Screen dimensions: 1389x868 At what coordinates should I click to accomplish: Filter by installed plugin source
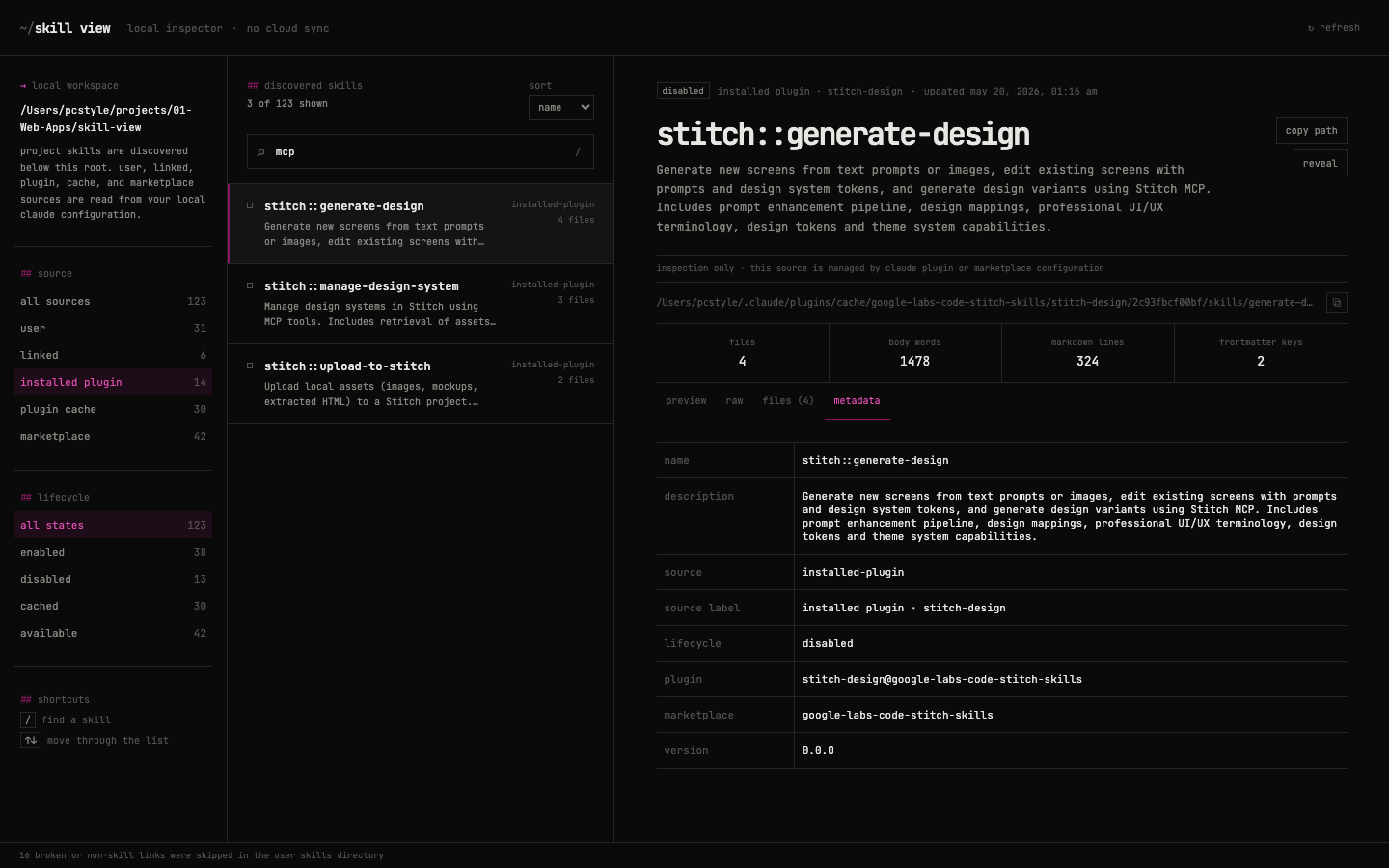pyautogui.click(x=114, y=383)
